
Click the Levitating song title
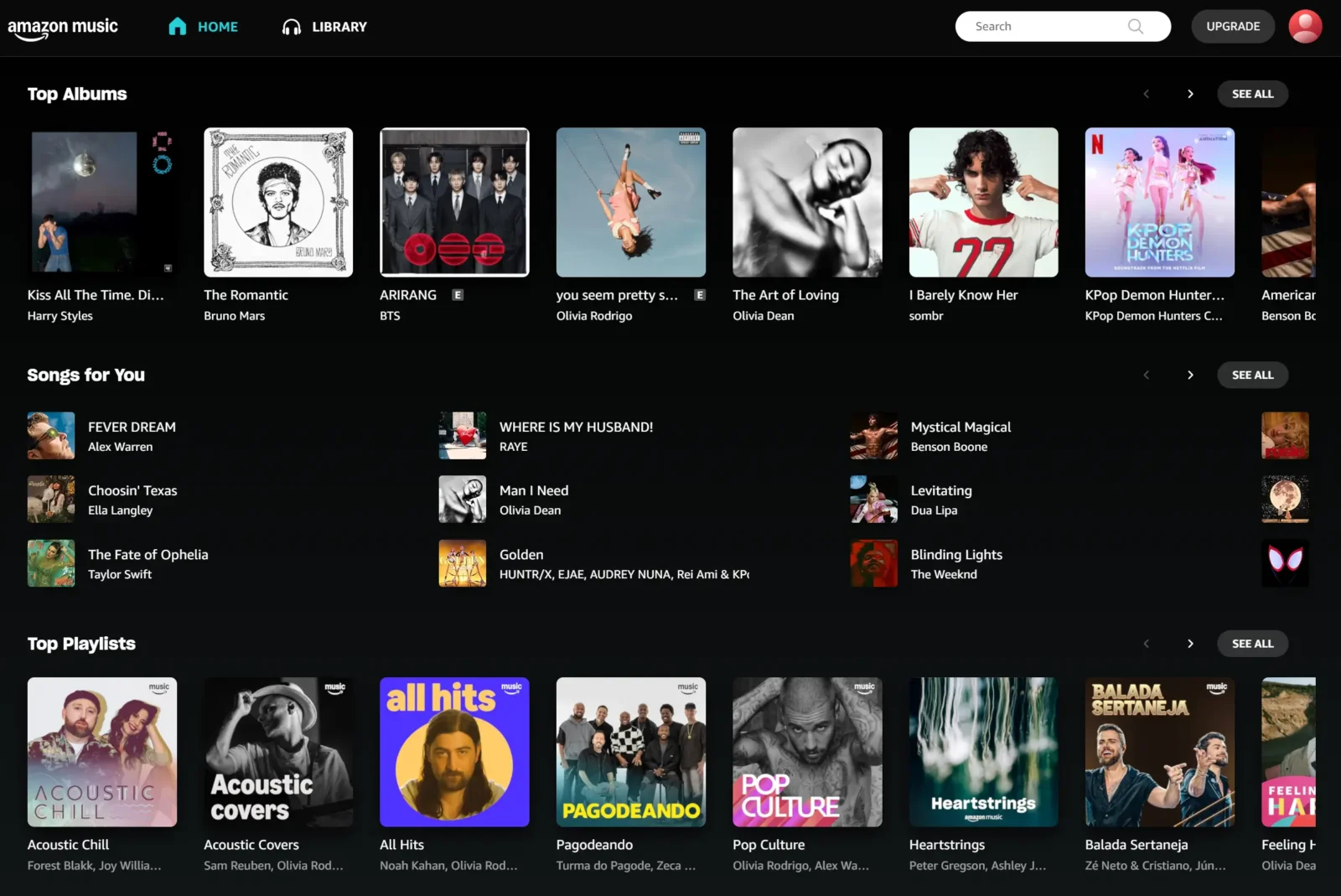click(x=941, y=490)
